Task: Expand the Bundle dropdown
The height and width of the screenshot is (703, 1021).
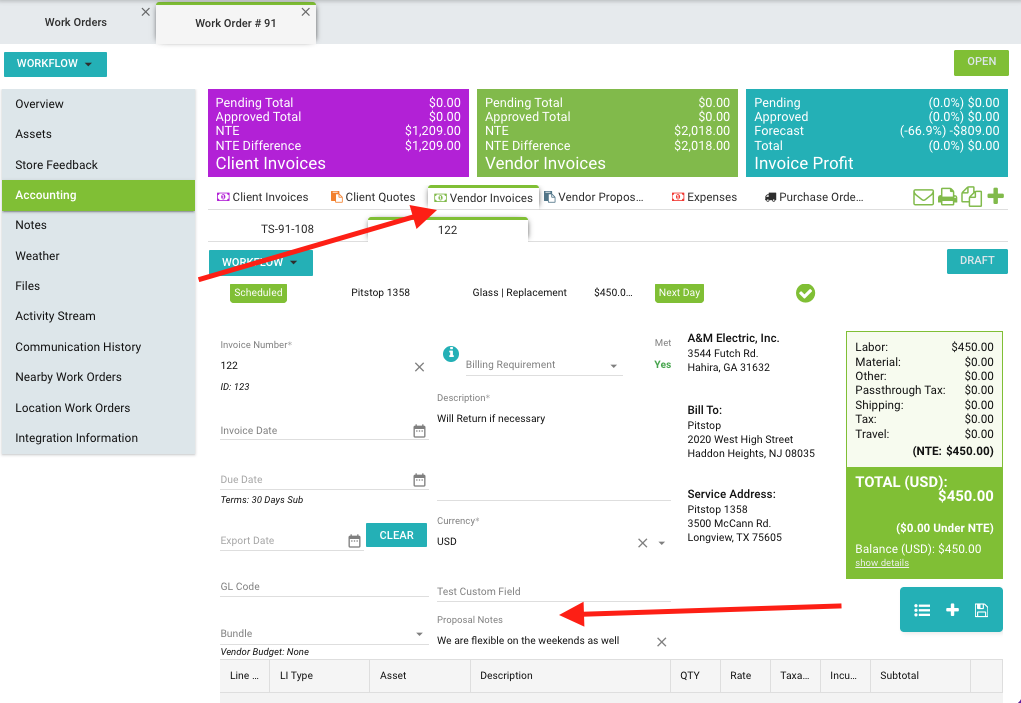Action: pyautogui.click(x=419, y=634)
